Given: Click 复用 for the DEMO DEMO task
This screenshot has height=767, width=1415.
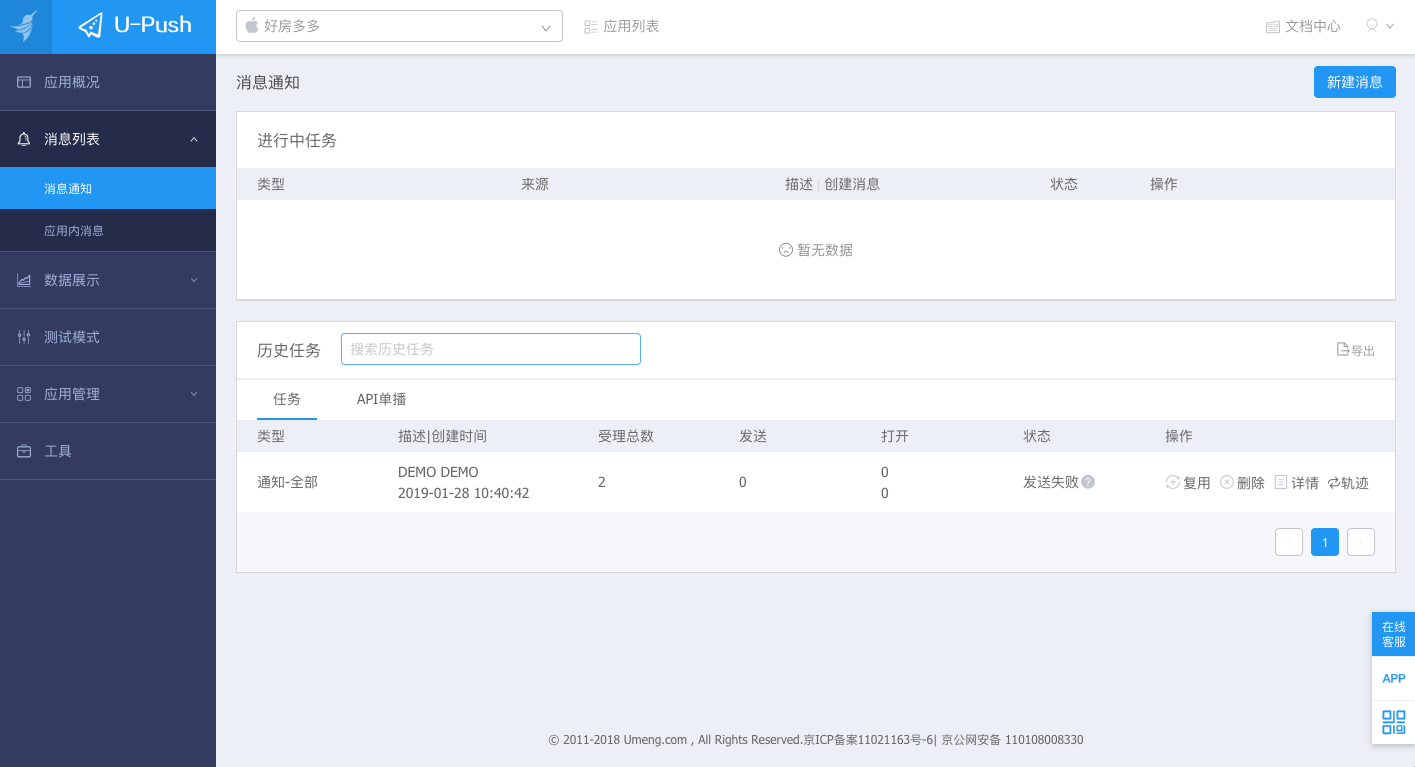Looking at the screenshot, I should pos(1188,482).
